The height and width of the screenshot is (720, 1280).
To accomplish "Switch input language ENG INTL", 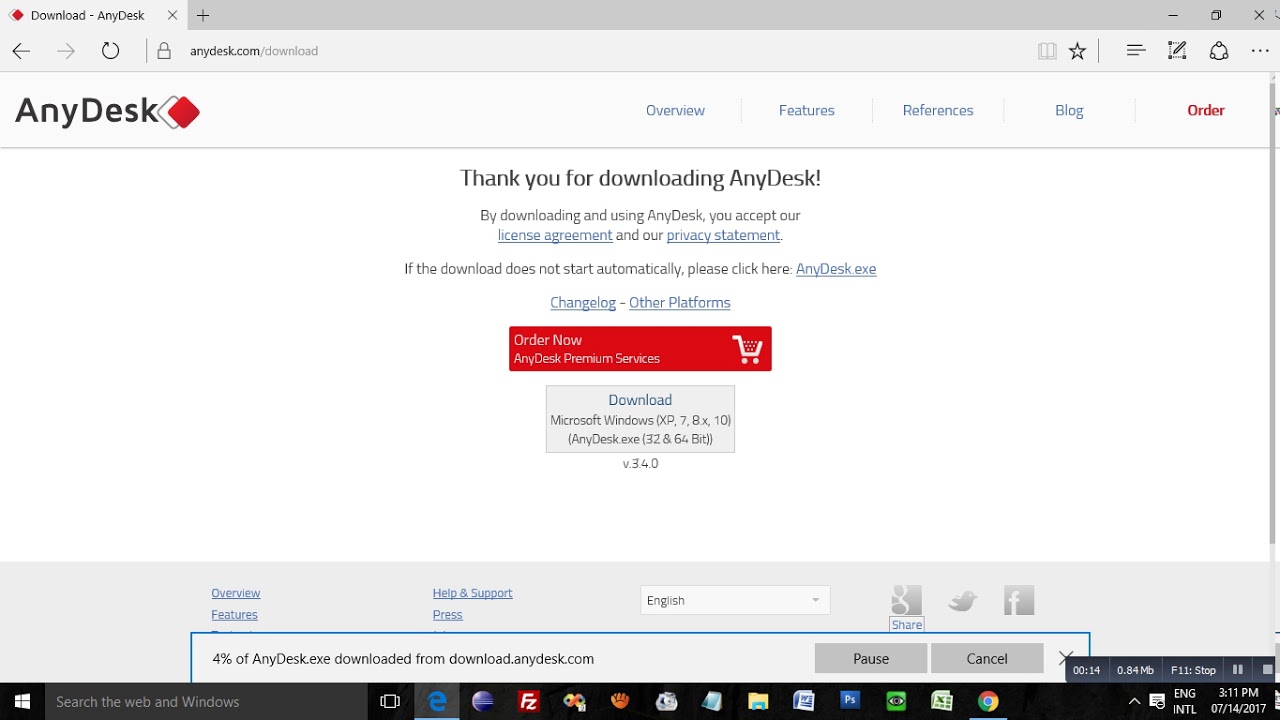I will pyautogui.click(x=1185, y=701).
